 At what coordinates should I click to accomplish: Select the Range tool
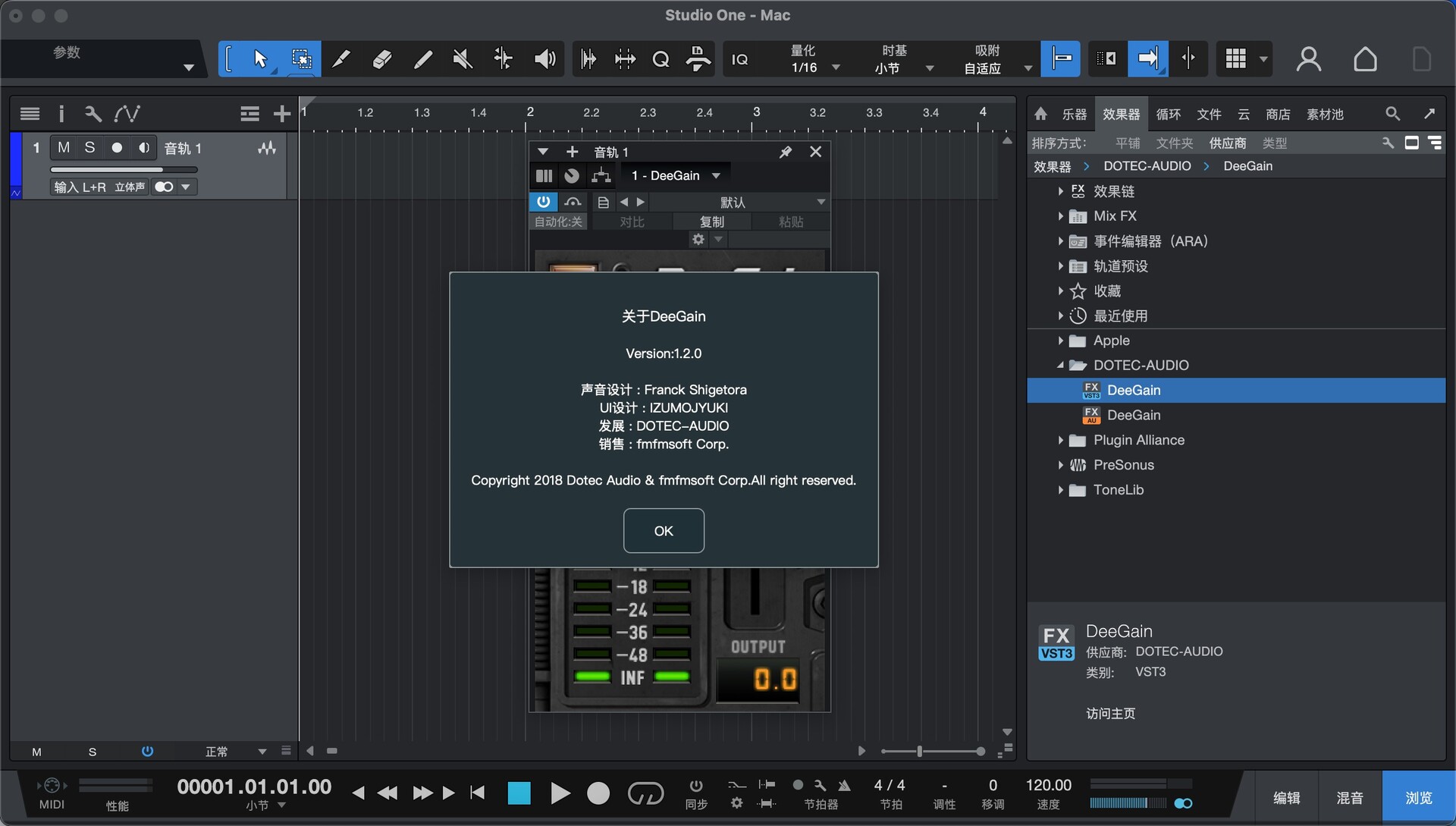pyautogui.click(x=301, y=59)
